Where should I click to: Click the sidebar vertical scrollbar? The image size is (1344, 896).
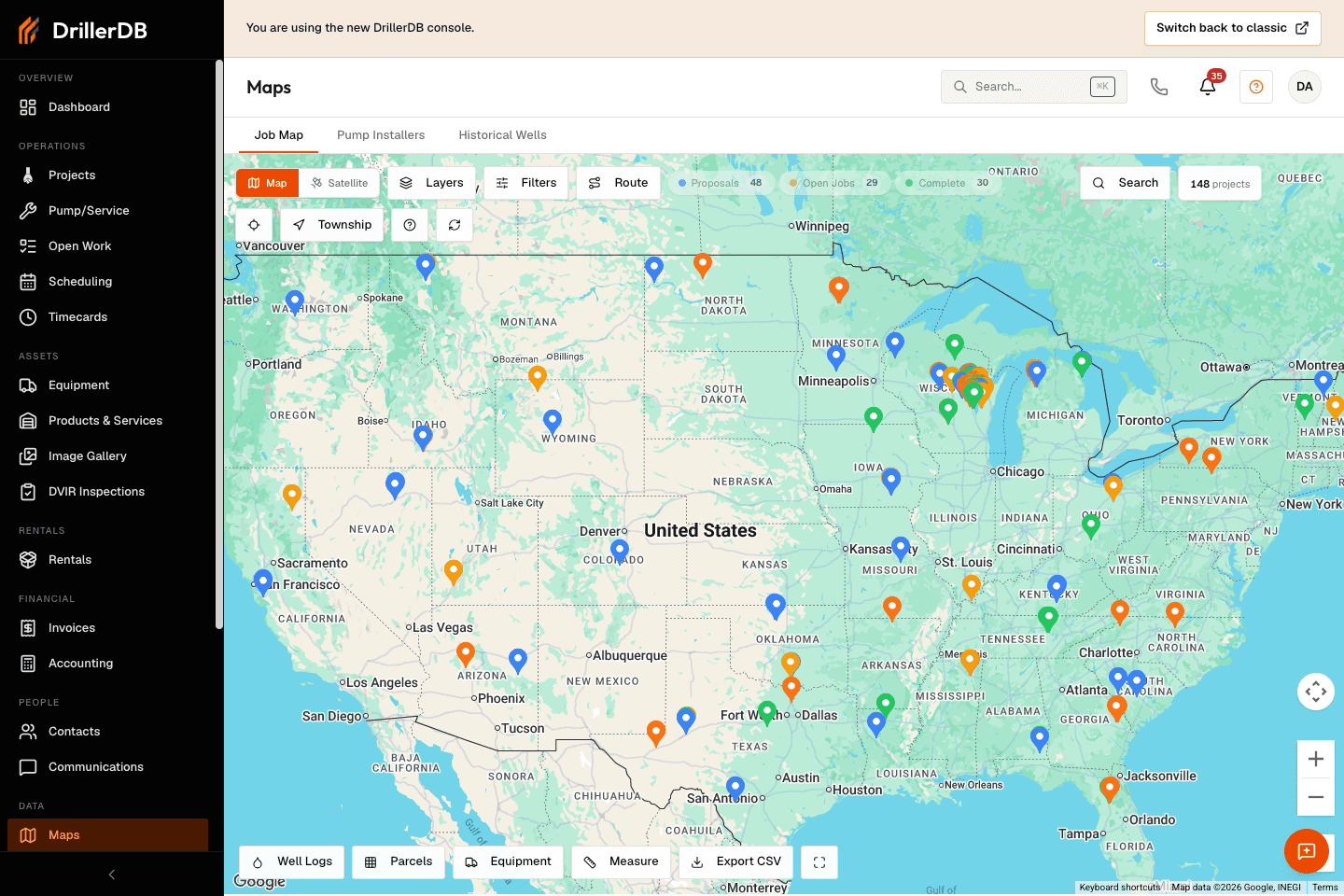point(219,345)
